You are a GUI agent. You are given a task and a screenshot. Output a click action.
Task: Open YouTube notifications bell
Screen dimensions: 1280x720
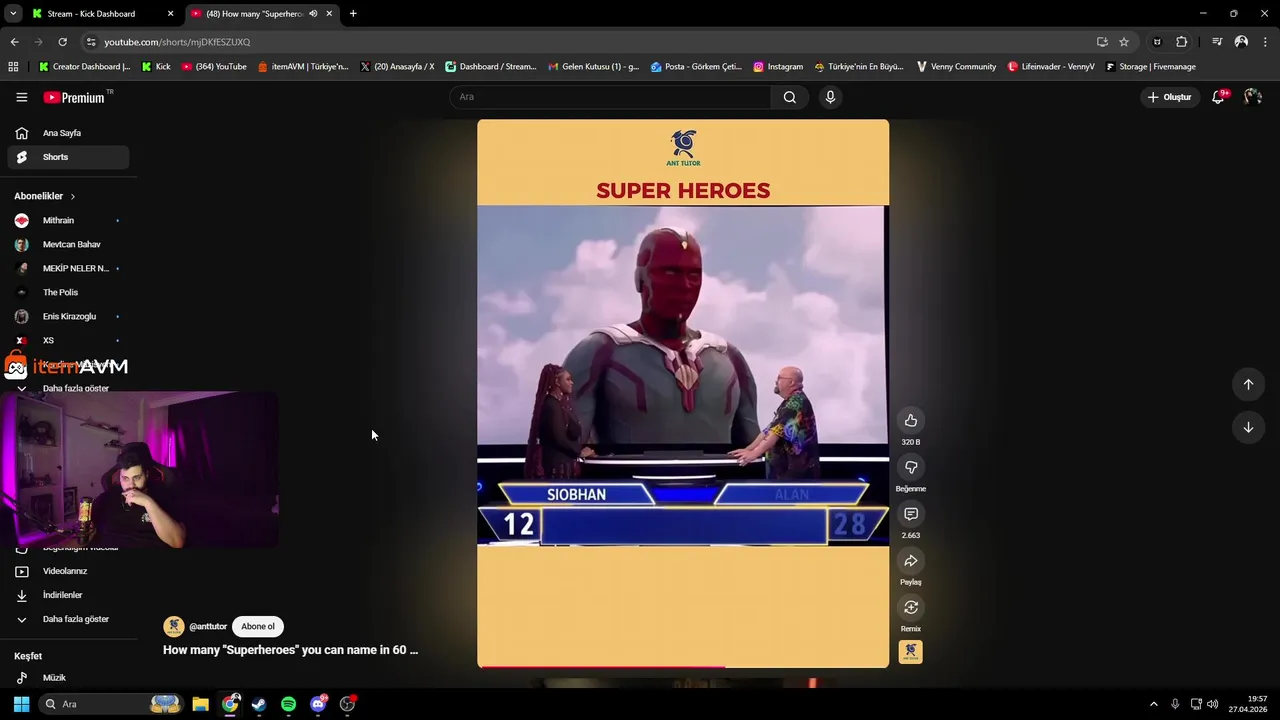[1218, 97]
